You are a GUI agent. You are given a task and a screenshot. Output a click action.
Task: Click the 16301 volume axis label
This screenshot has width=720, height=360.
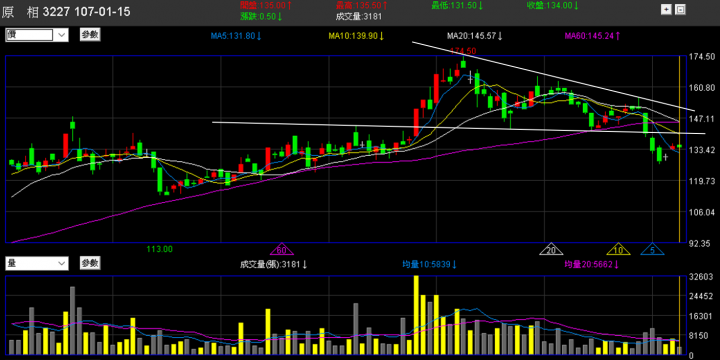[700, 316]
